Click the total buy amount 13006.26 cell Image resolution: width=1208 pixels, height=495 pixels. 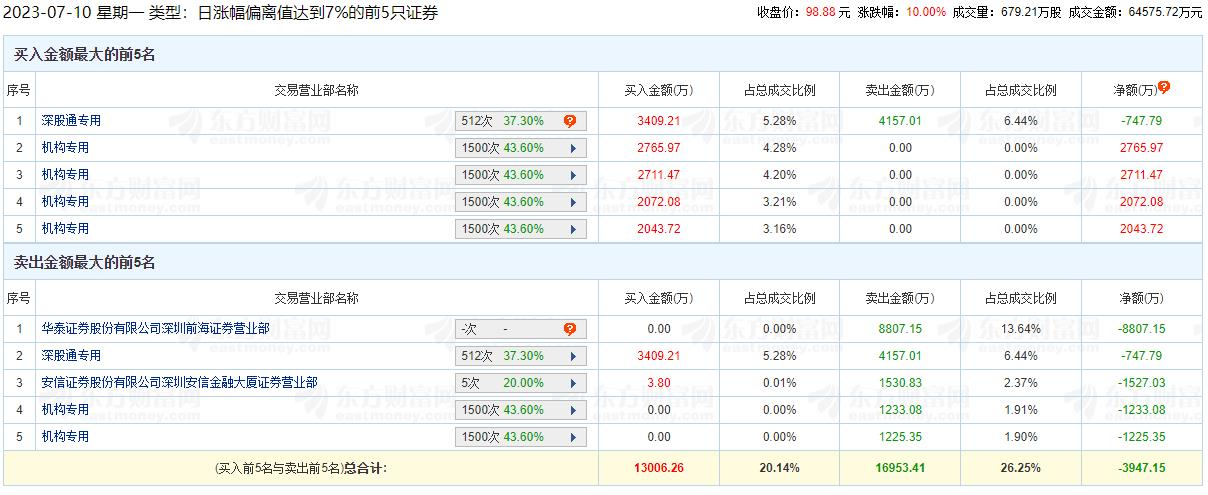point(659,467)
